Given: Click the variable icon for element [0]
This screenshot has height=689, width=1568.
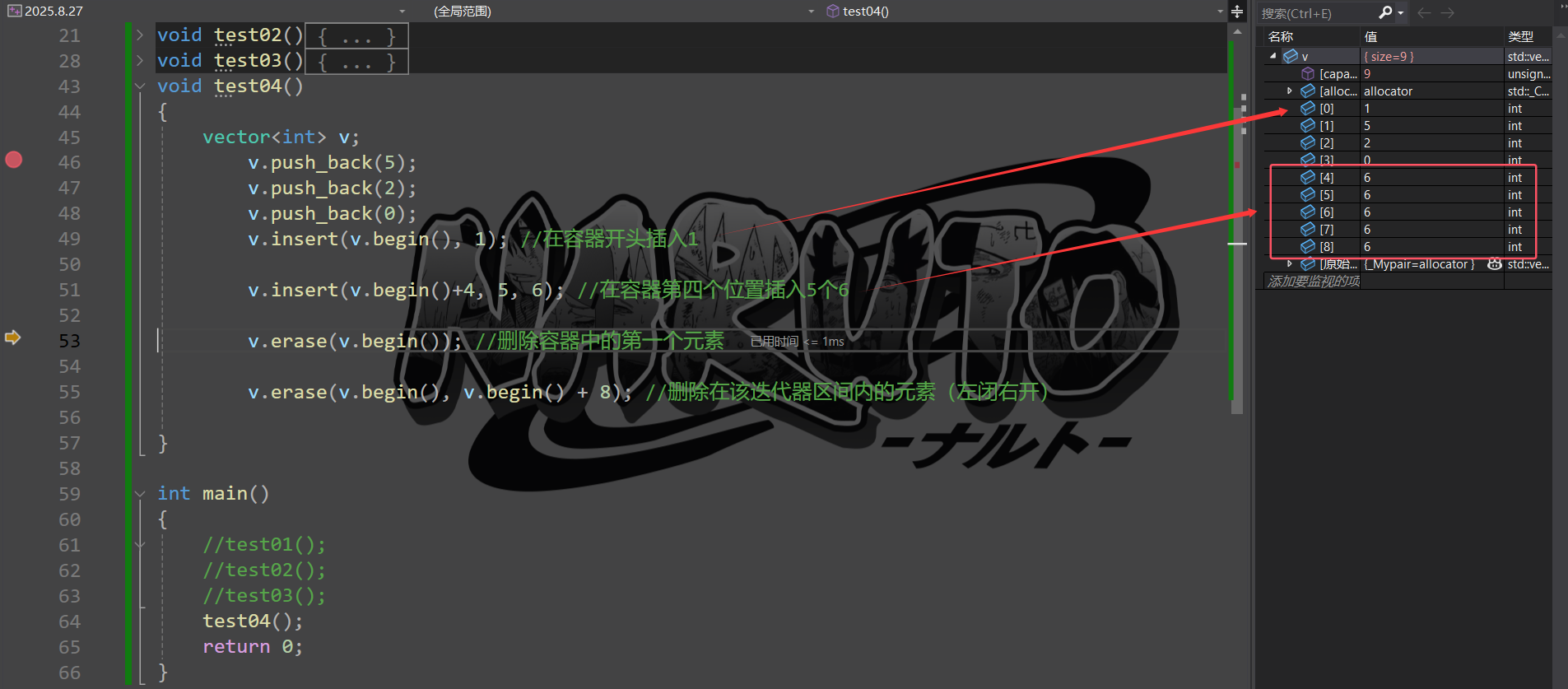Looking at the screenshot, I should [1308, 108].
